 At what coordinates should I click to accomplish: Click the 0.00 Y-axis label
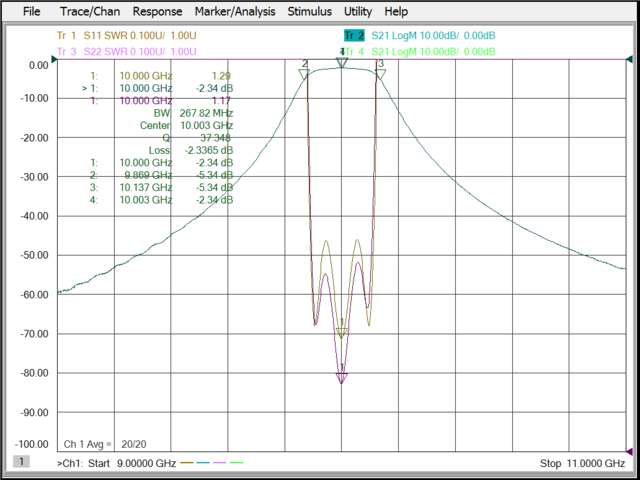coord(38,65)
